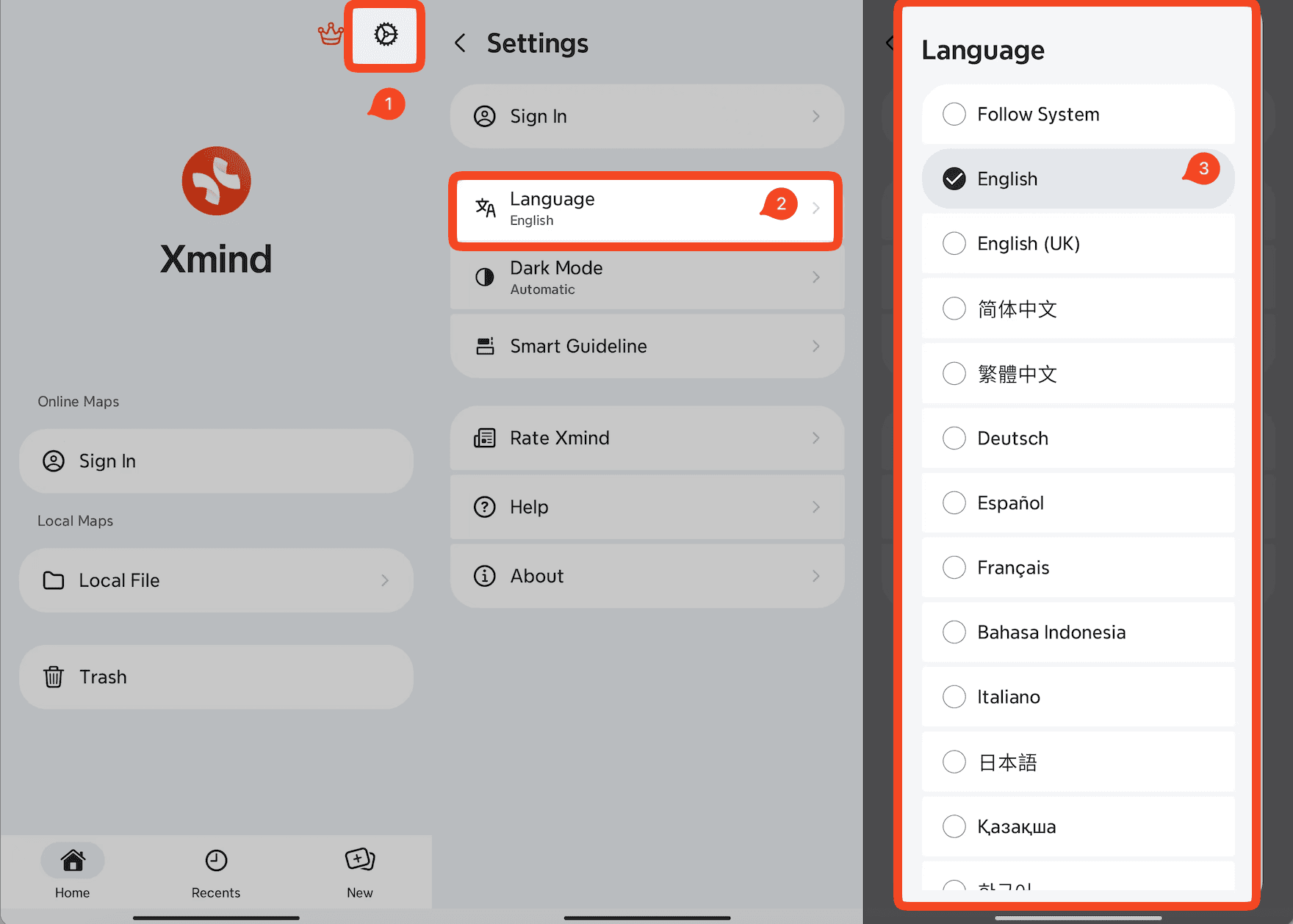Image resolution: width=1293 pixels, height=924 pixels.
Task: Open the Trash button label
Action: (103, 676)
